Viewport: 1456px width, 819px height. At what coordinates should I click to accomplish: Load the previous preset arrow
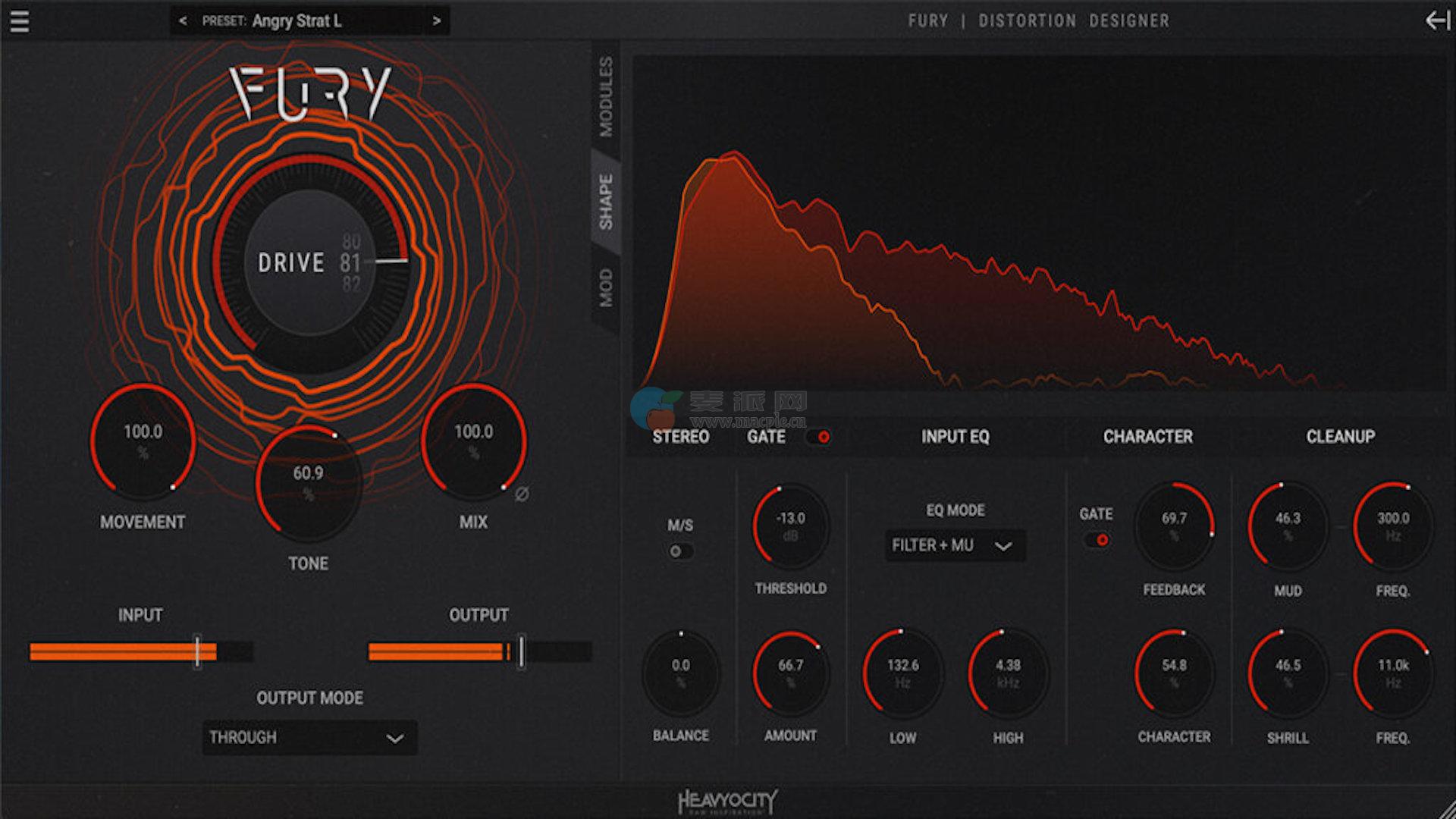coord(183,21)
